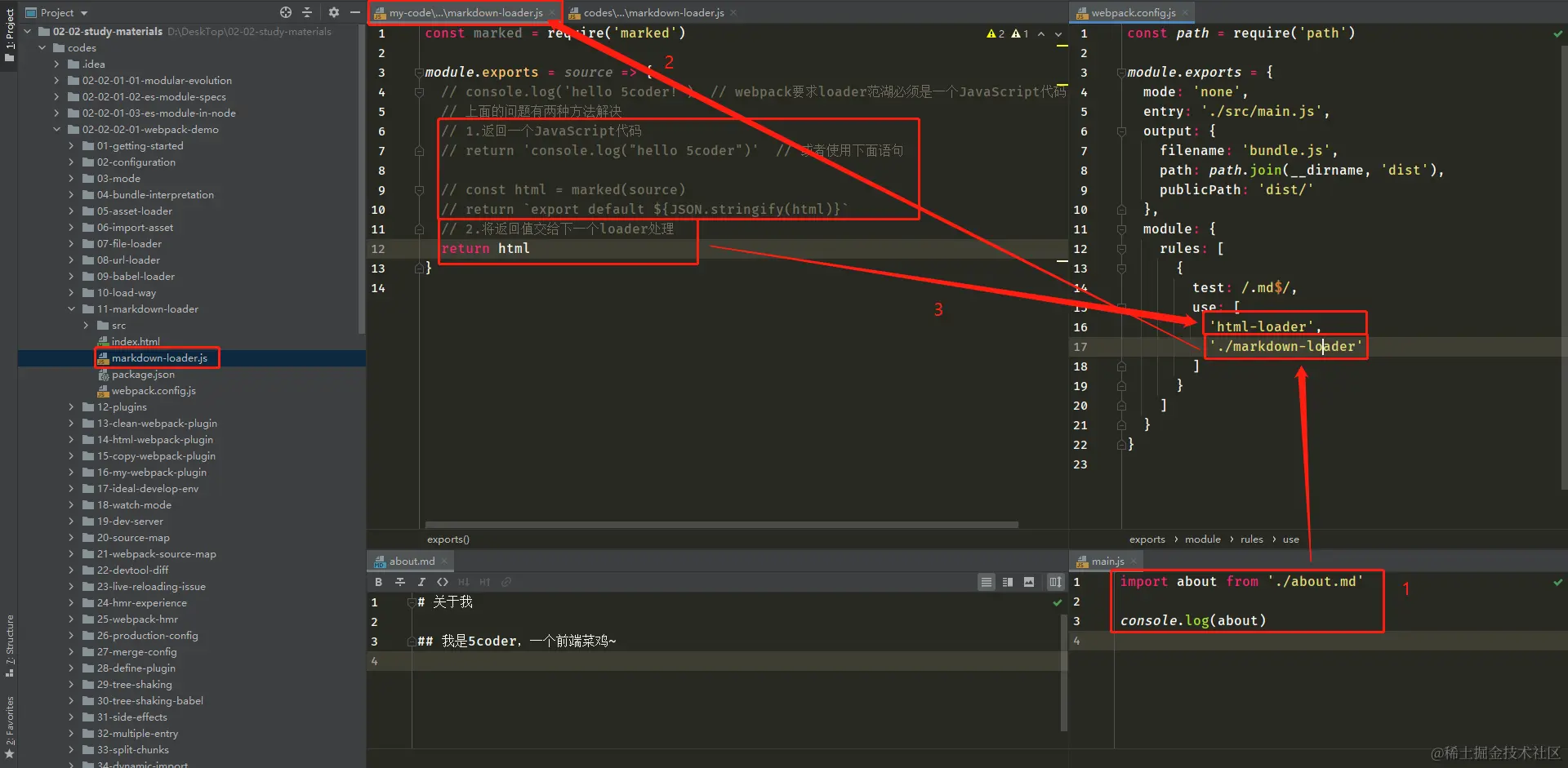Image resolution: width=1568 pixels, height=768 pixels.
Task: Insert code span in about.md toolbar
Action: pyautogui.click(x=443, y=582)
